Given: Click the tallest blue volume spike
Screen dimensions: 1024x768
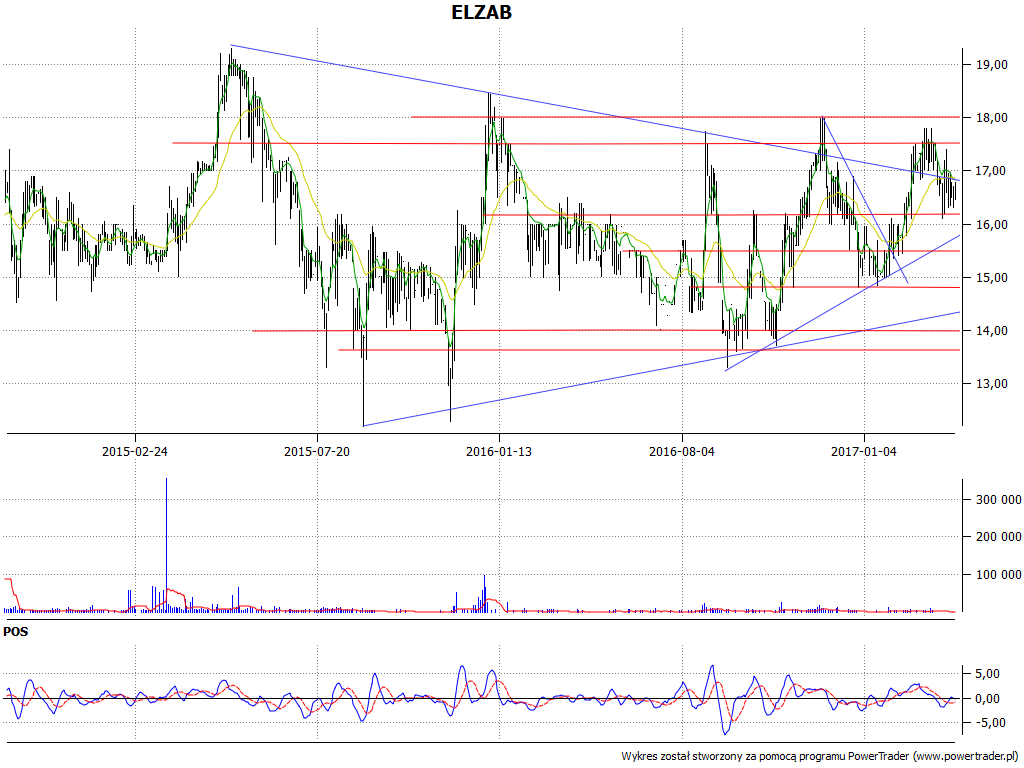Looking at the screenshot, I should [167, 545].
